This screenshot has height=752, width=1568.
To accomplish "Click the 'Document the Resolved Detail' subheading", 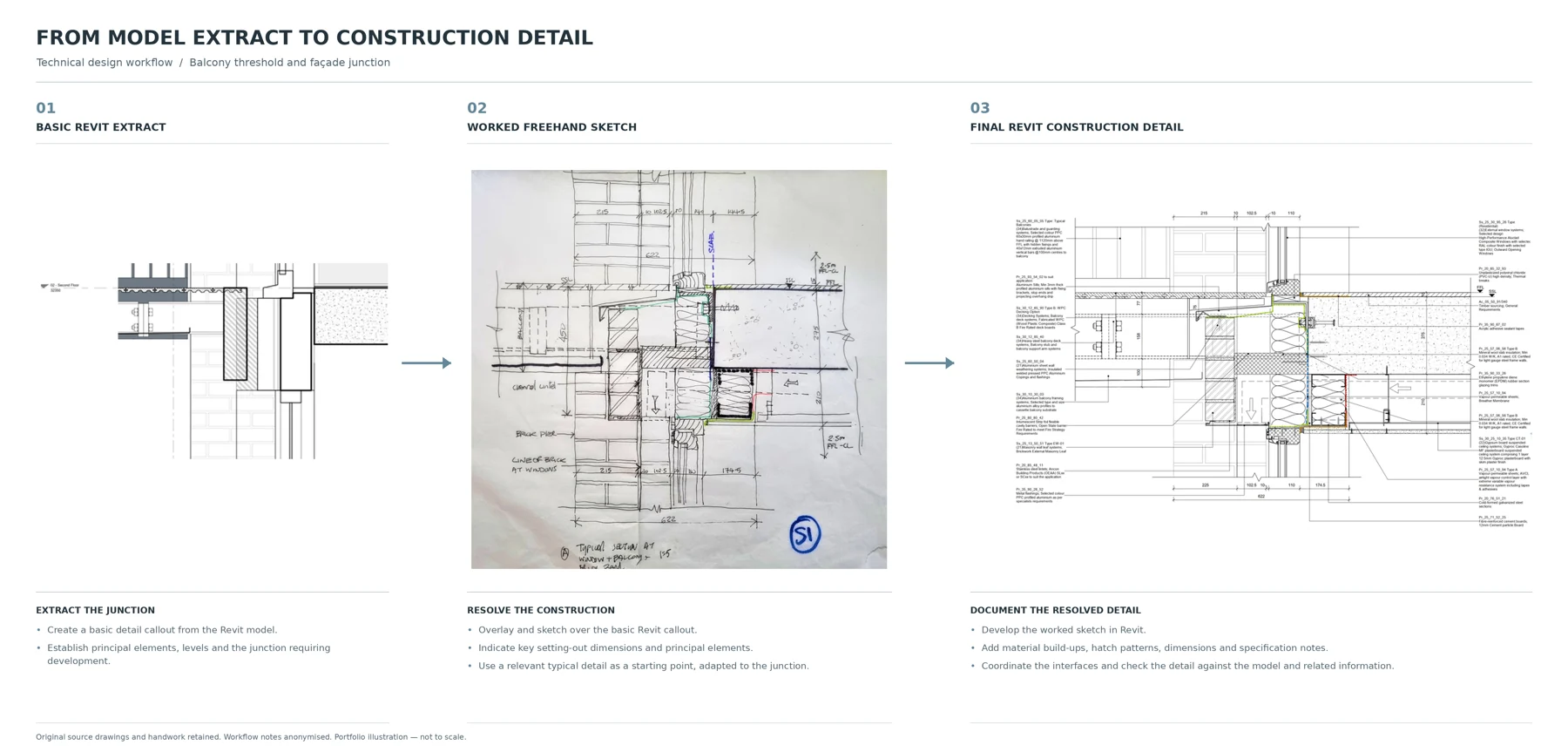I will (x=1055, y=611).
